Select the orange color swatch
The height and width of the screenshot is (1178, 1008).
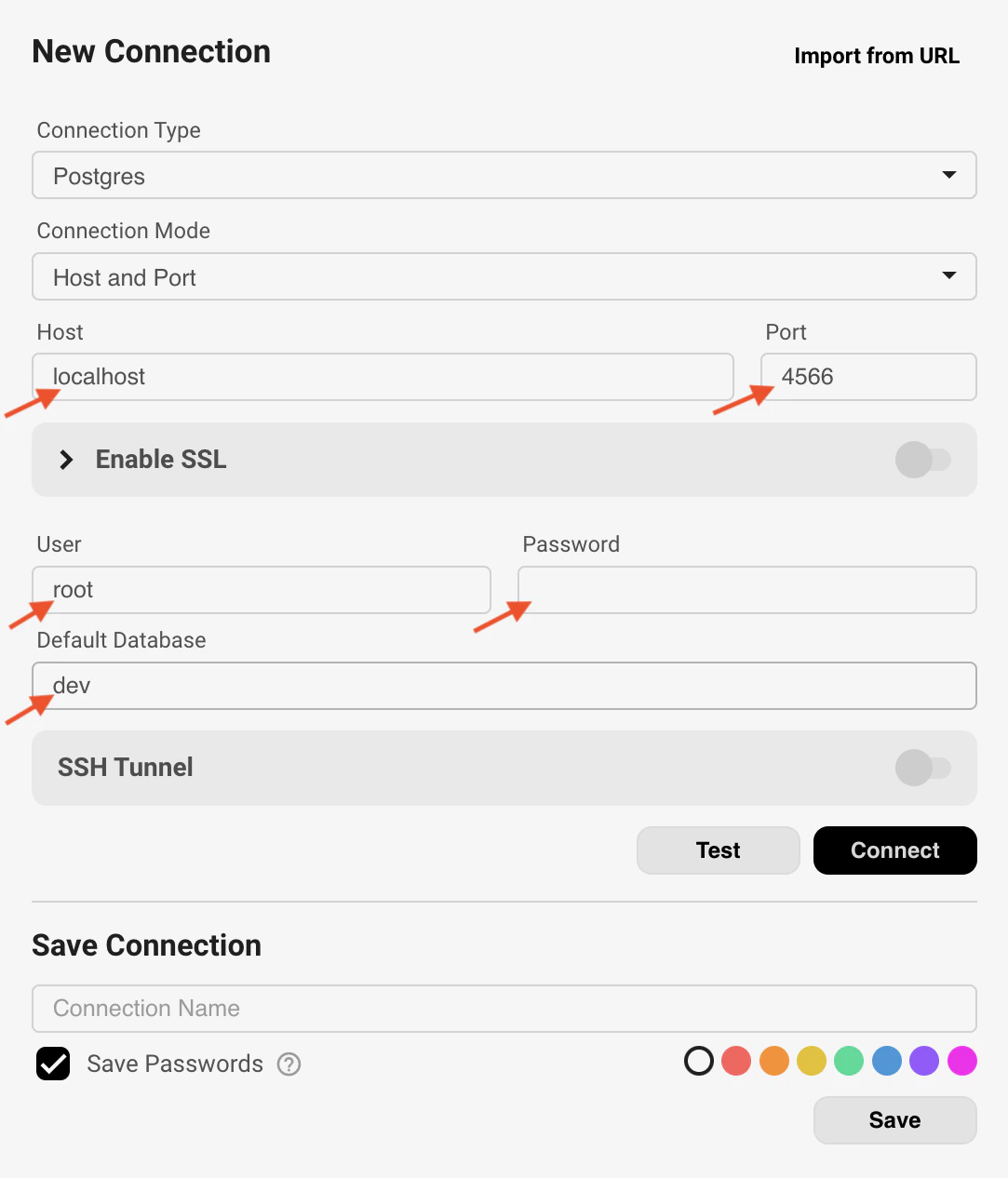(x=773, y=1061)
